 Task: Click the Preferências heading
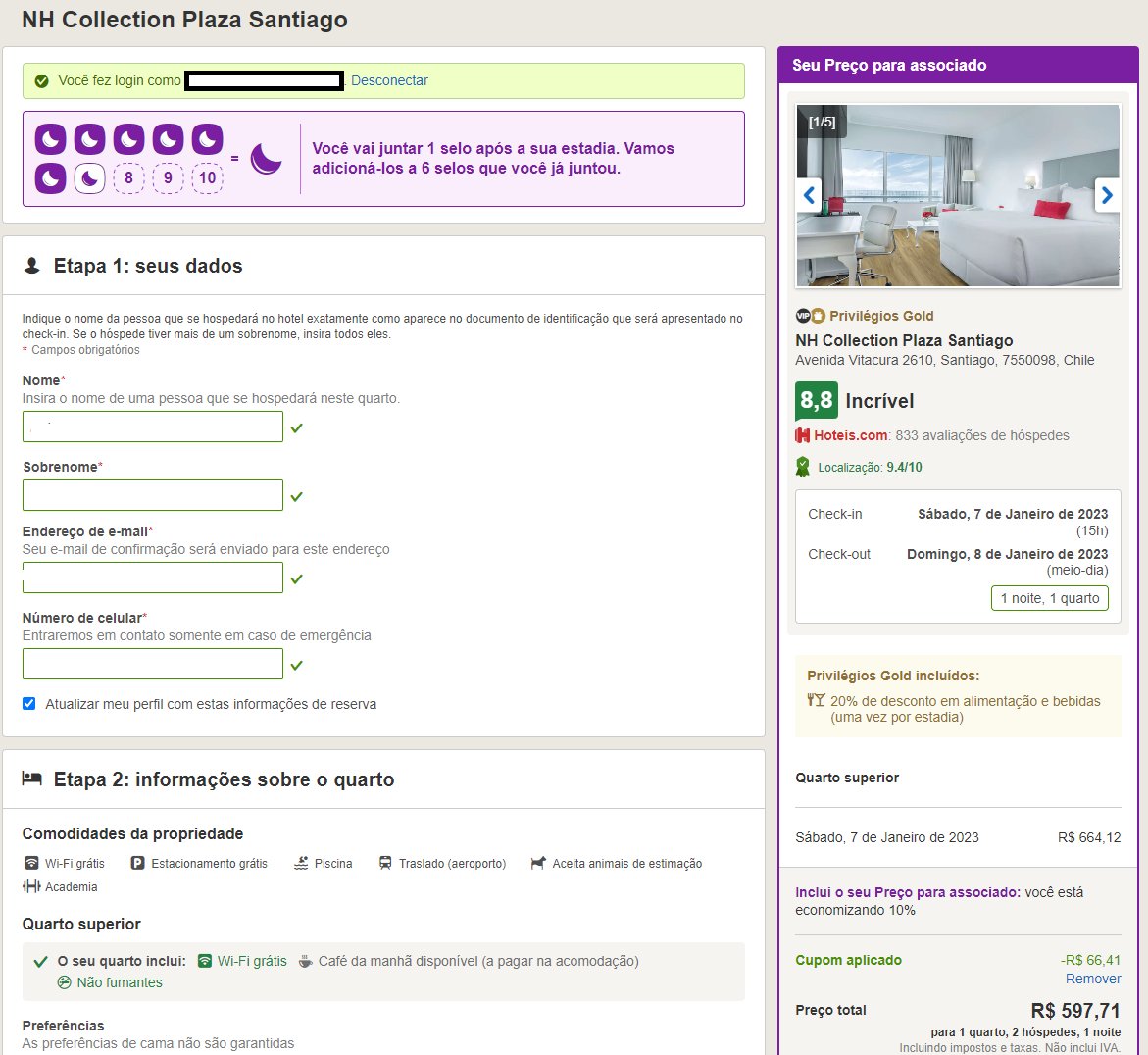click(63, 1025)
